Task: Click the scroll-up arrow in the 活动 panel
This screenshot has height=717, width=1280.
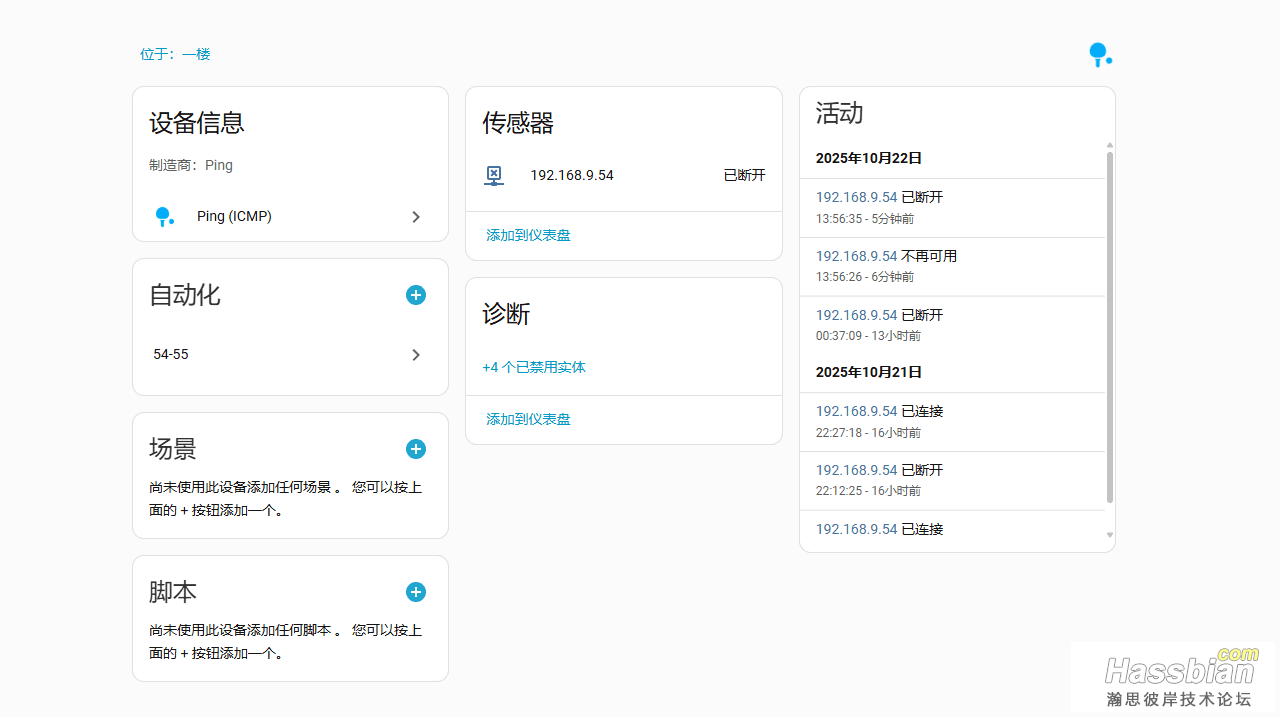Action: [1110, 146]
